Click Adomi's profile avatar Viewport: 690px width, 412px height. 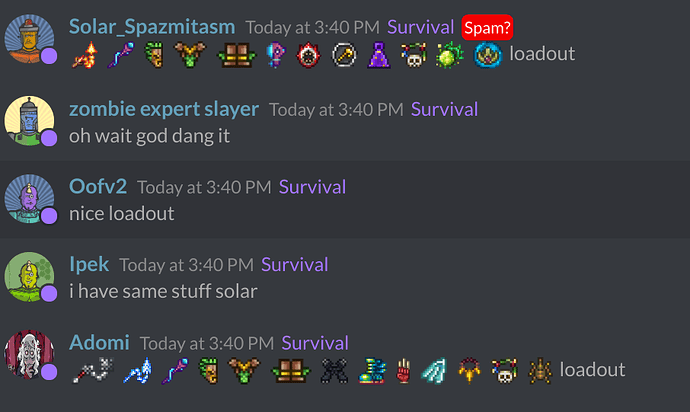click(x=29, y=355)
